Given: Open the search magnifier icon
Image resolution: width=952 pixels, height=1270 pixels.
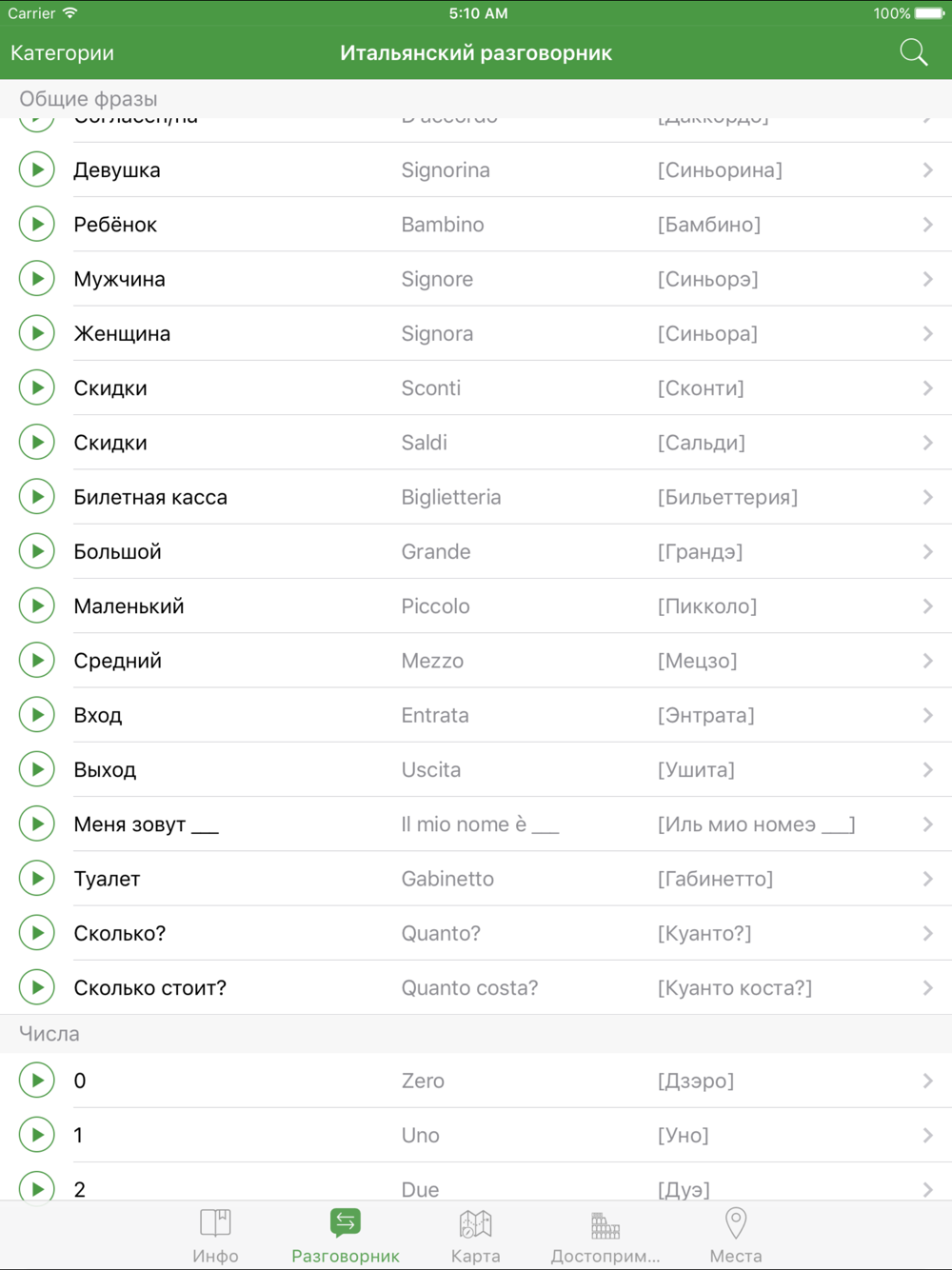Looking at the screenshot, I should 914,52.
